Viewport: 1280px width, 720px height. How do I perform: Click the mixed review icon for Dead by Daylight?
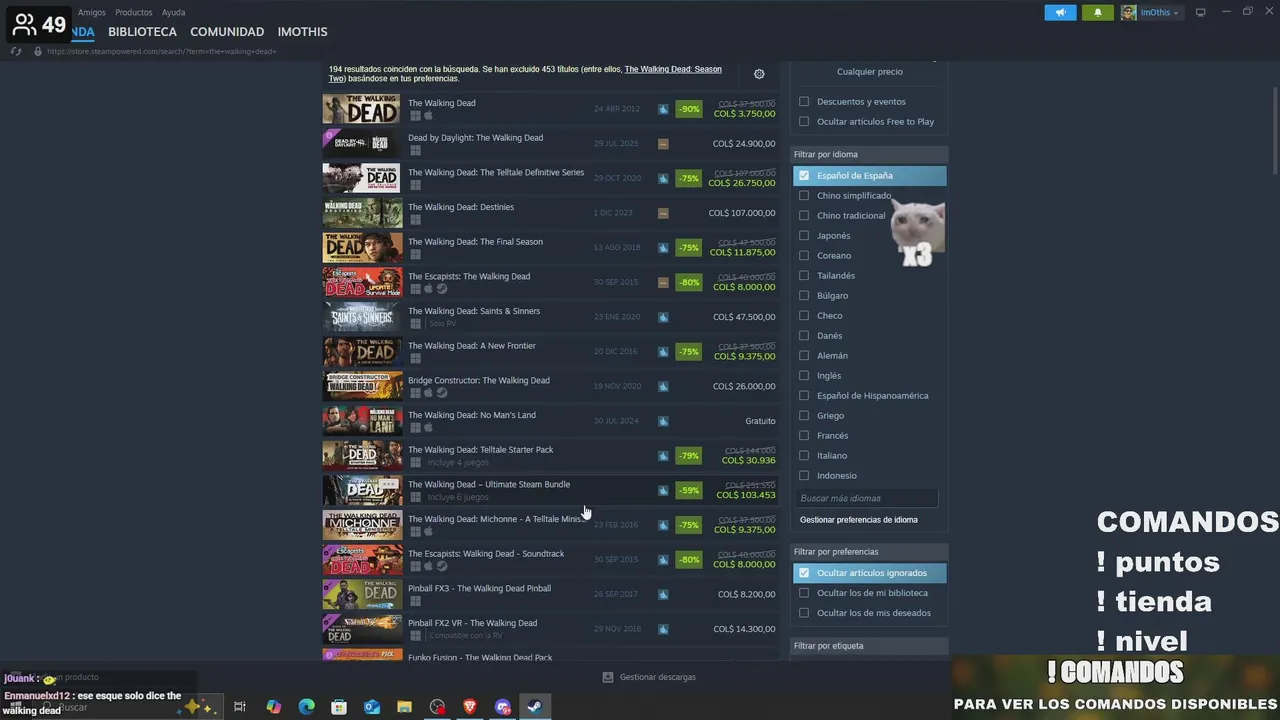pos(663,144)
